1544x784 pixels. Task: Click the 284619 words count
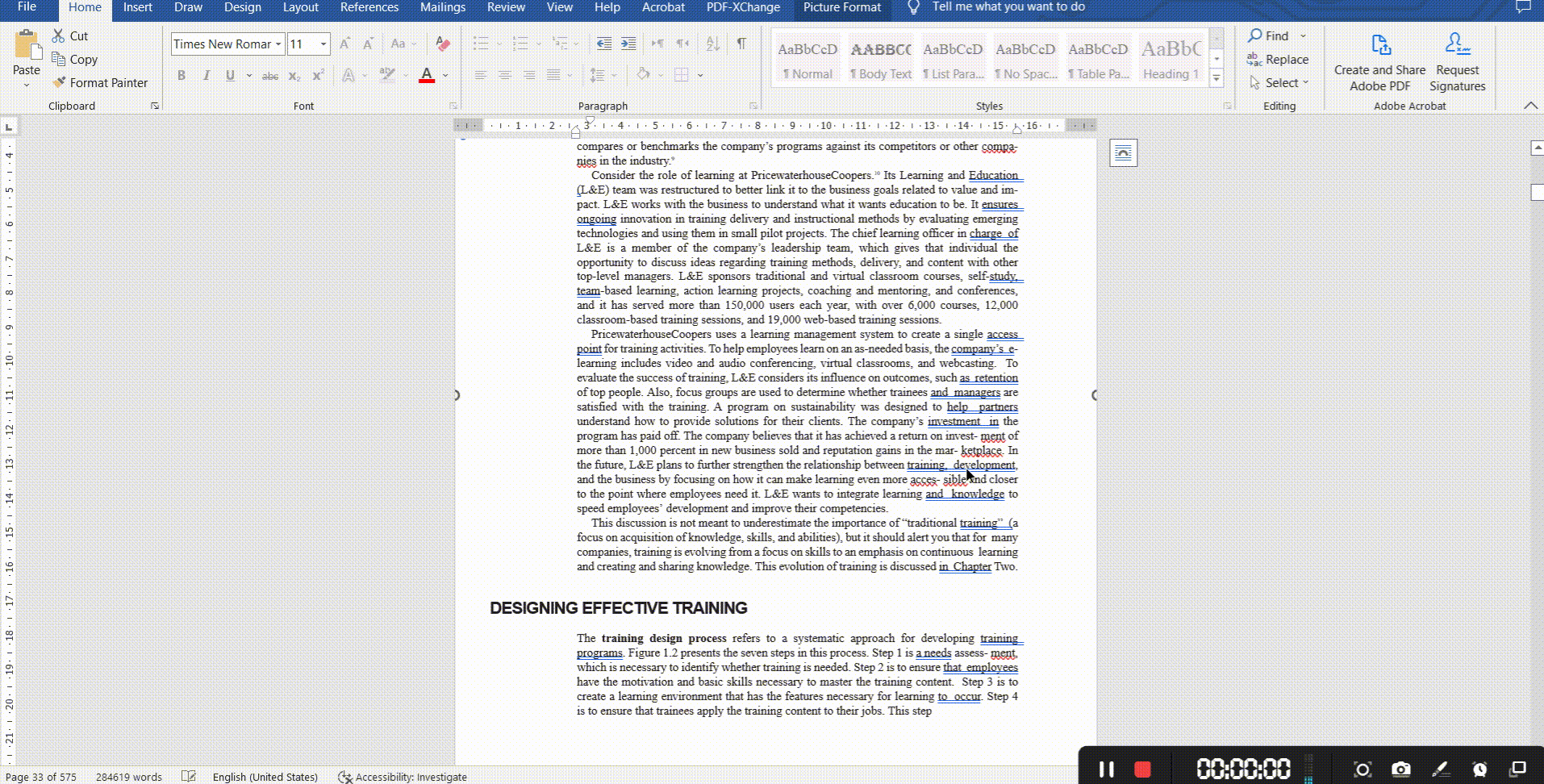point(129,777)
